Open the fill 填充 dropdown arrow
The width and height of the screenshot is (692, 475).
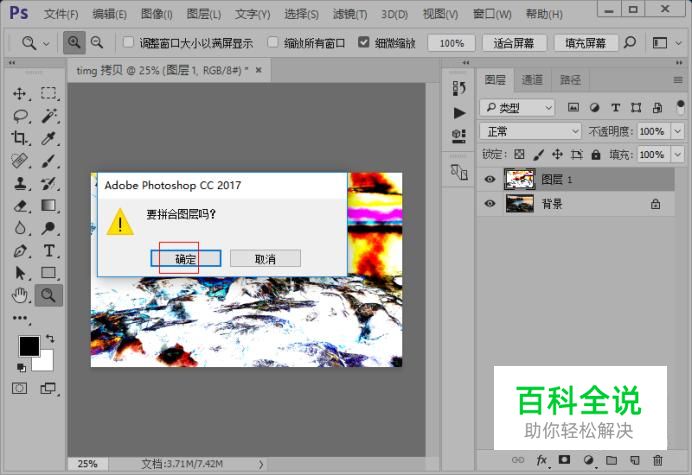click(677, 155)
